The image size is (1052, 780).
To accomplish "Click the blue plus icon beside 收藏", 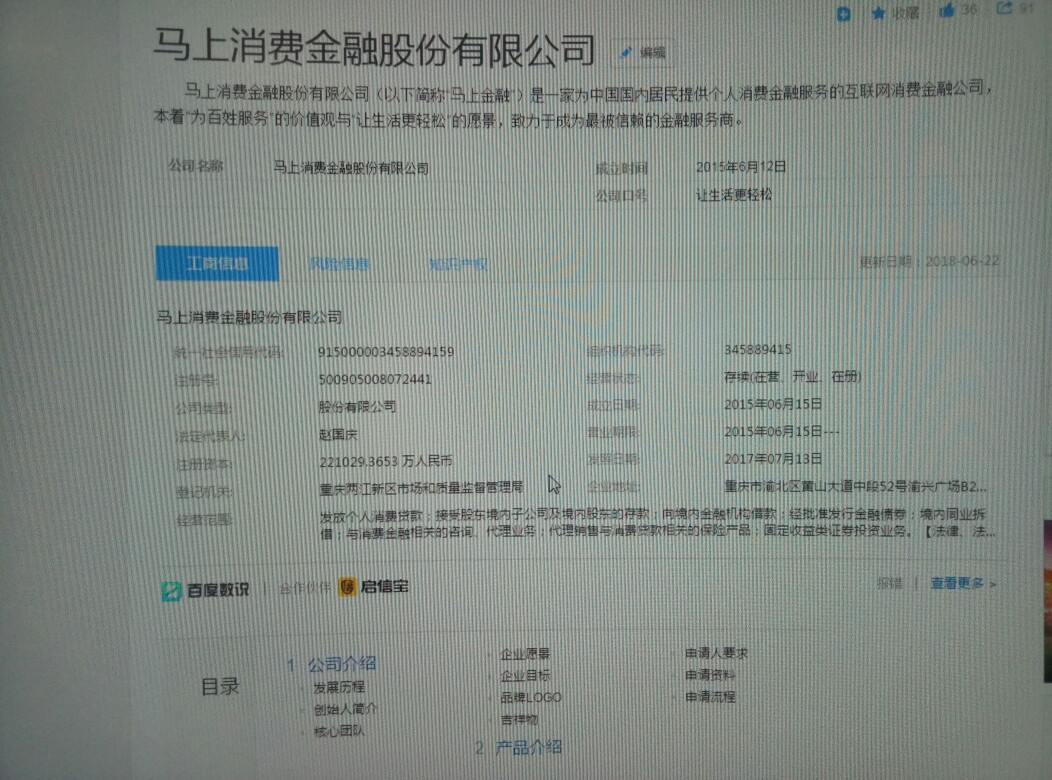I will point(844,14).
